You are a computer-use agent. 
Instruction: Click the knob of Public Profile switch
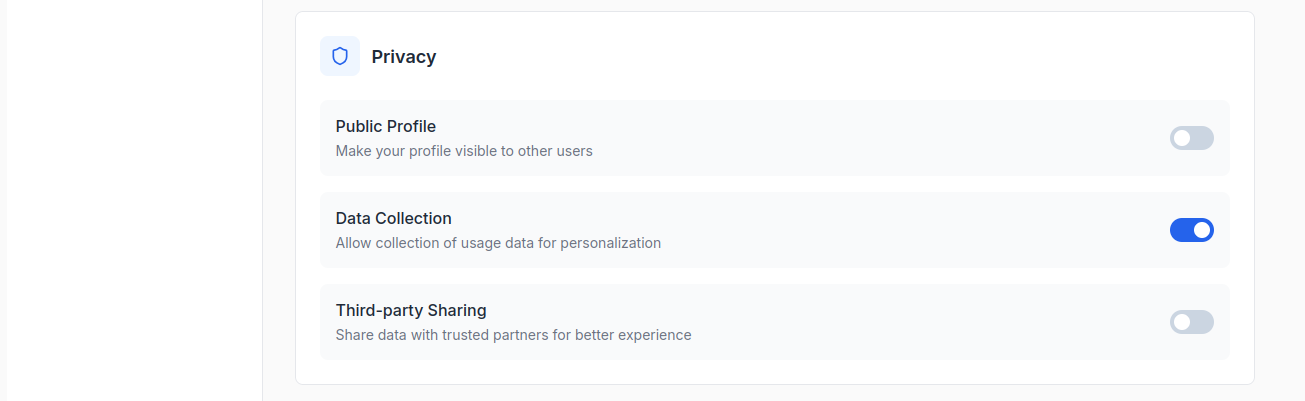point(1182,138)
